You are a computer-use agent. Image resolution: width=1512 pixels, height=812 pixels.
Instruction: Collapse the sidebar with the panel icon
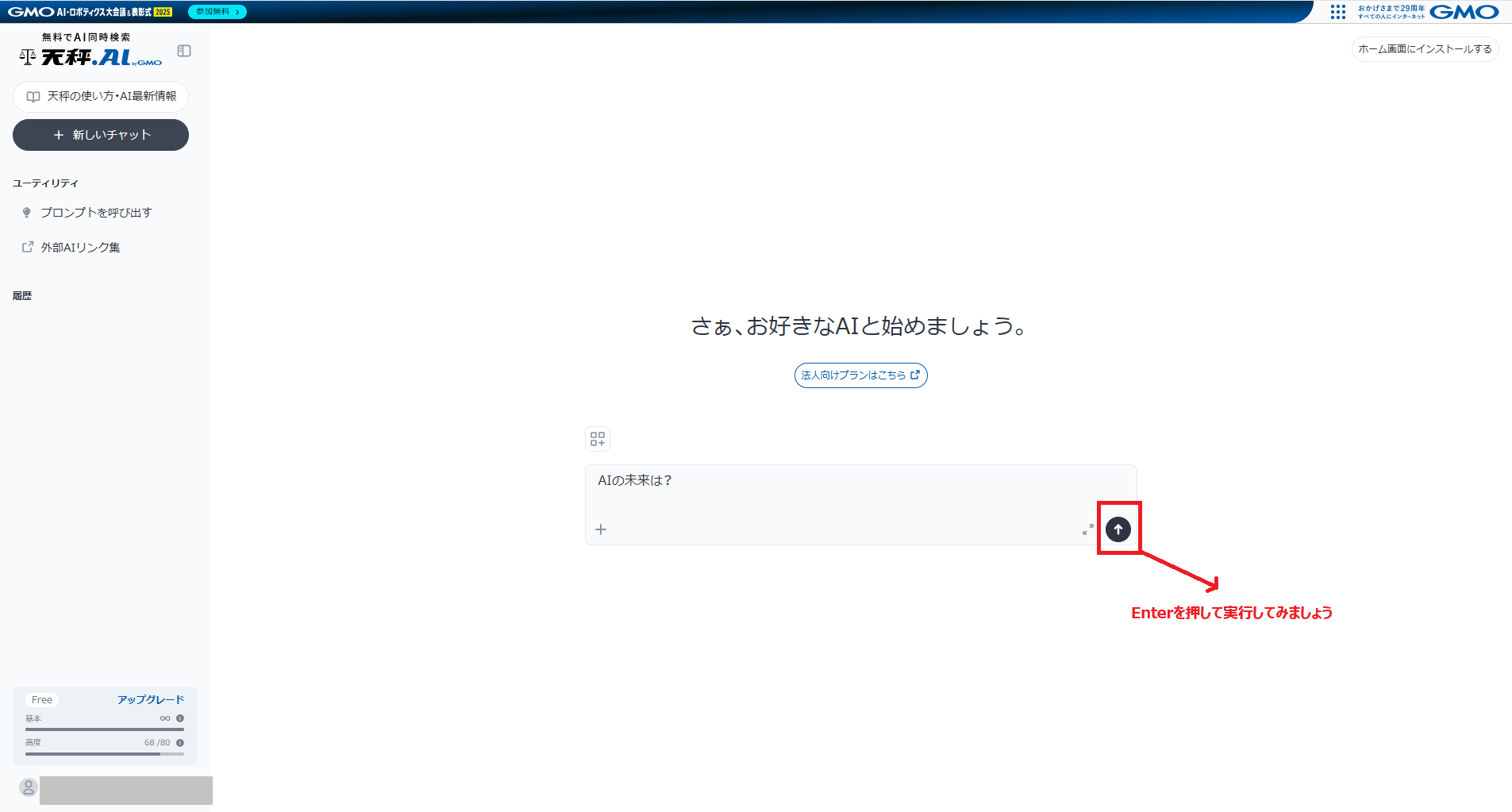coord(184,51)
